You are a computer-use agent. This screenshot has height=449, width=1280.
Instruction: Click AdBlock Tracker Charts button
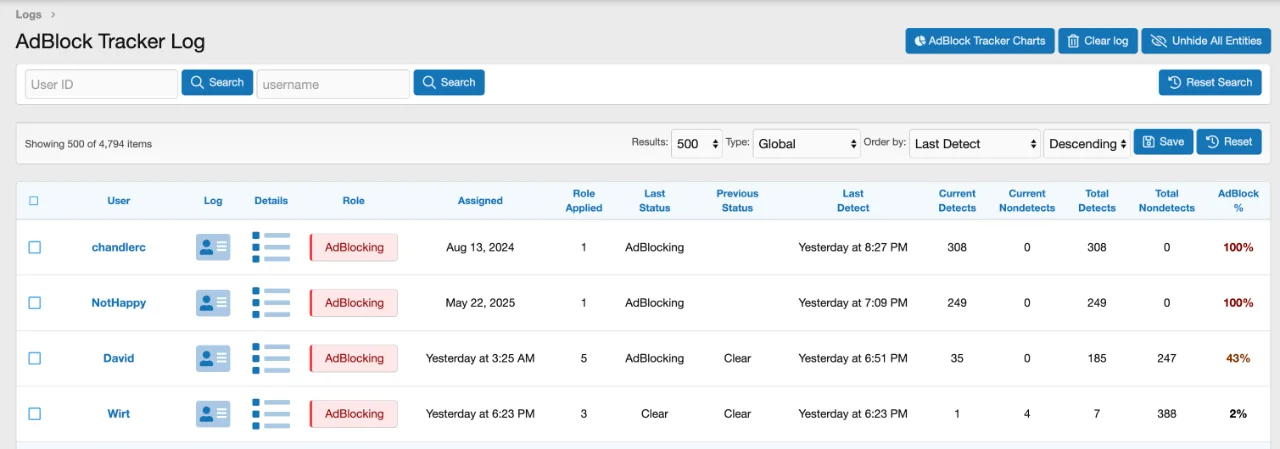coord(980,41)
